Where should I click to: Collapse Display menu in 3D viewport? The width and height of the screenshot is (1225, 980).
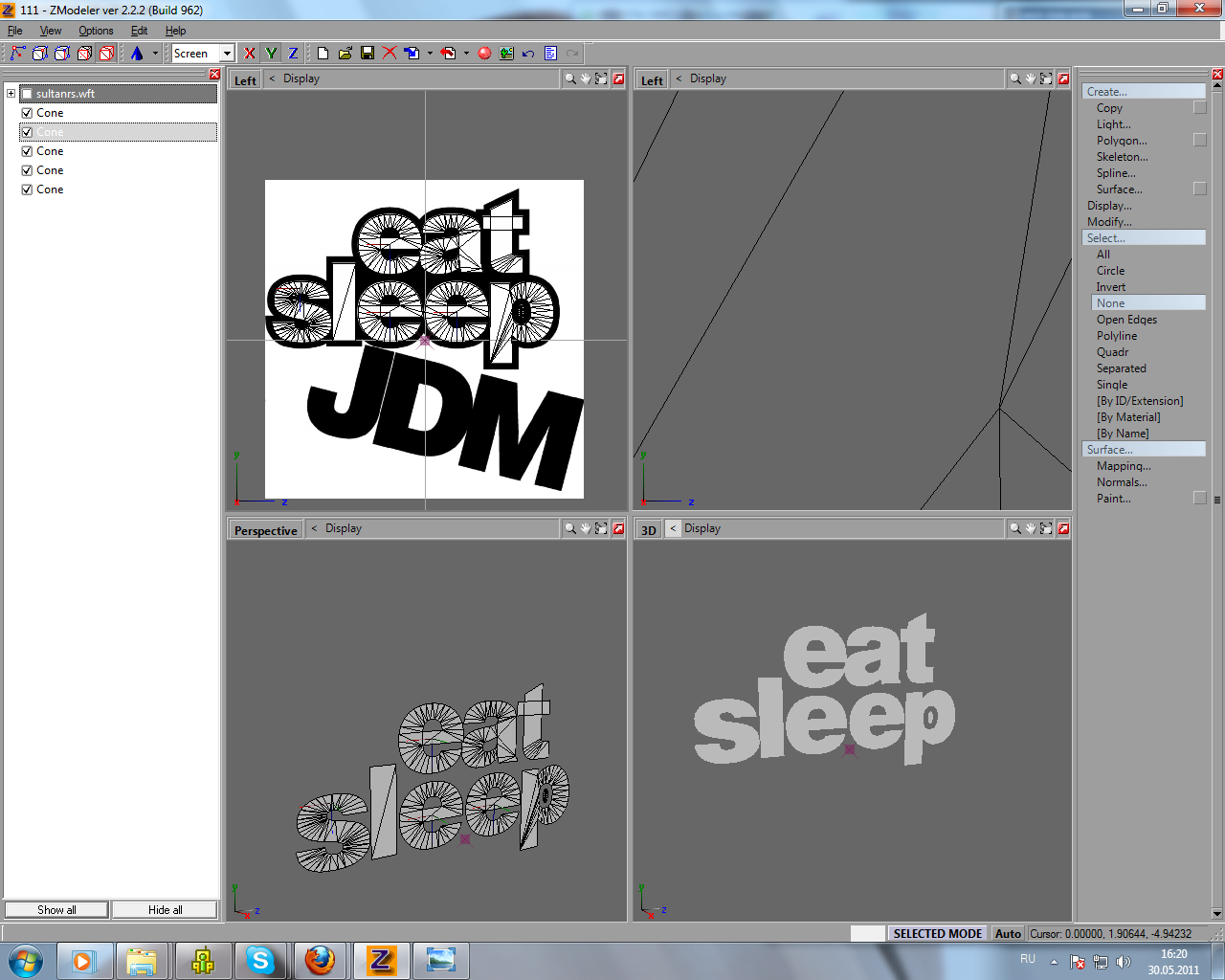pyautogui.click(x=673, y=528)
